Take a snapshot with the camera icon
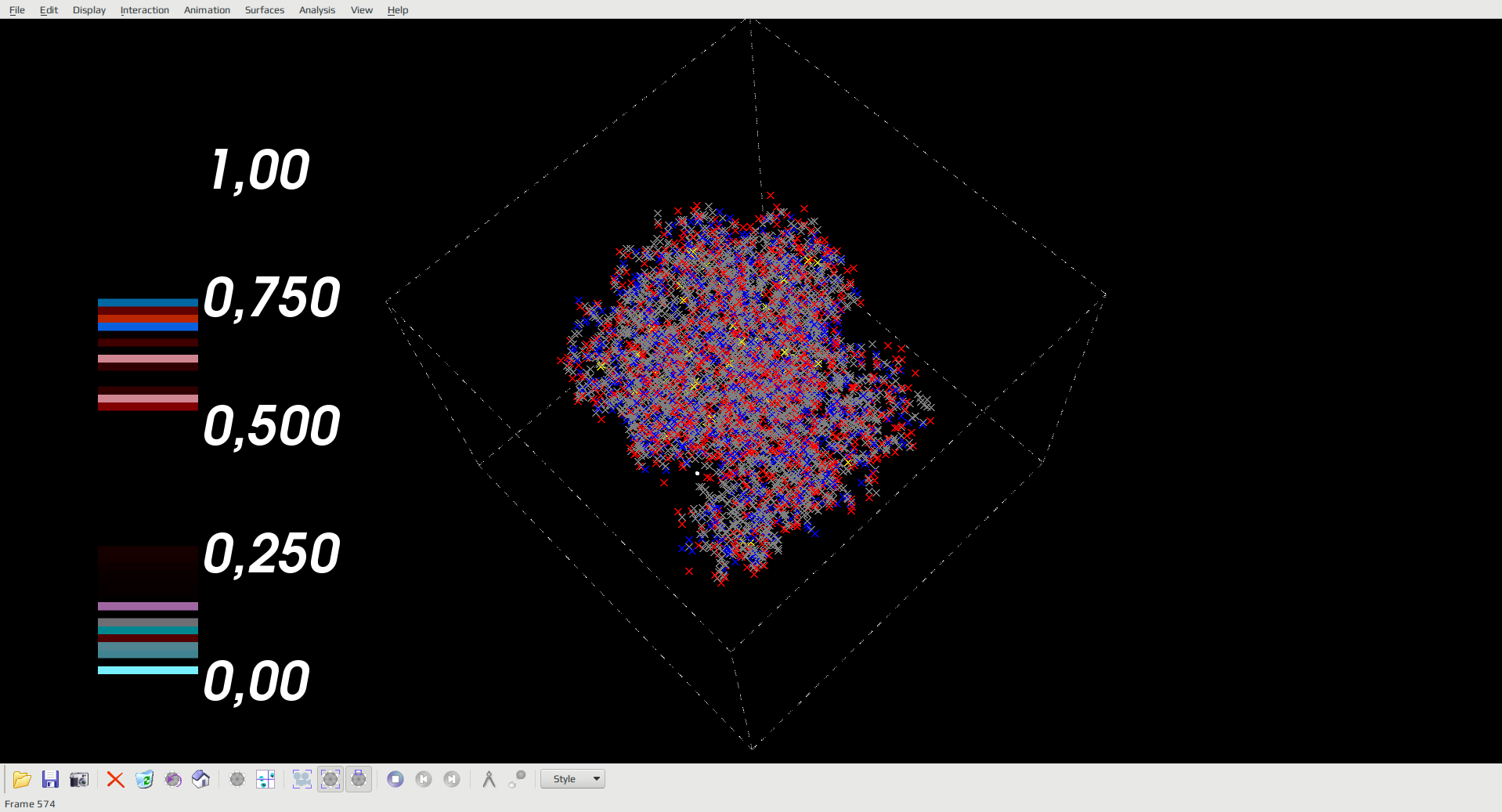The image size is (1502, 812). click(x=79, y=779)
